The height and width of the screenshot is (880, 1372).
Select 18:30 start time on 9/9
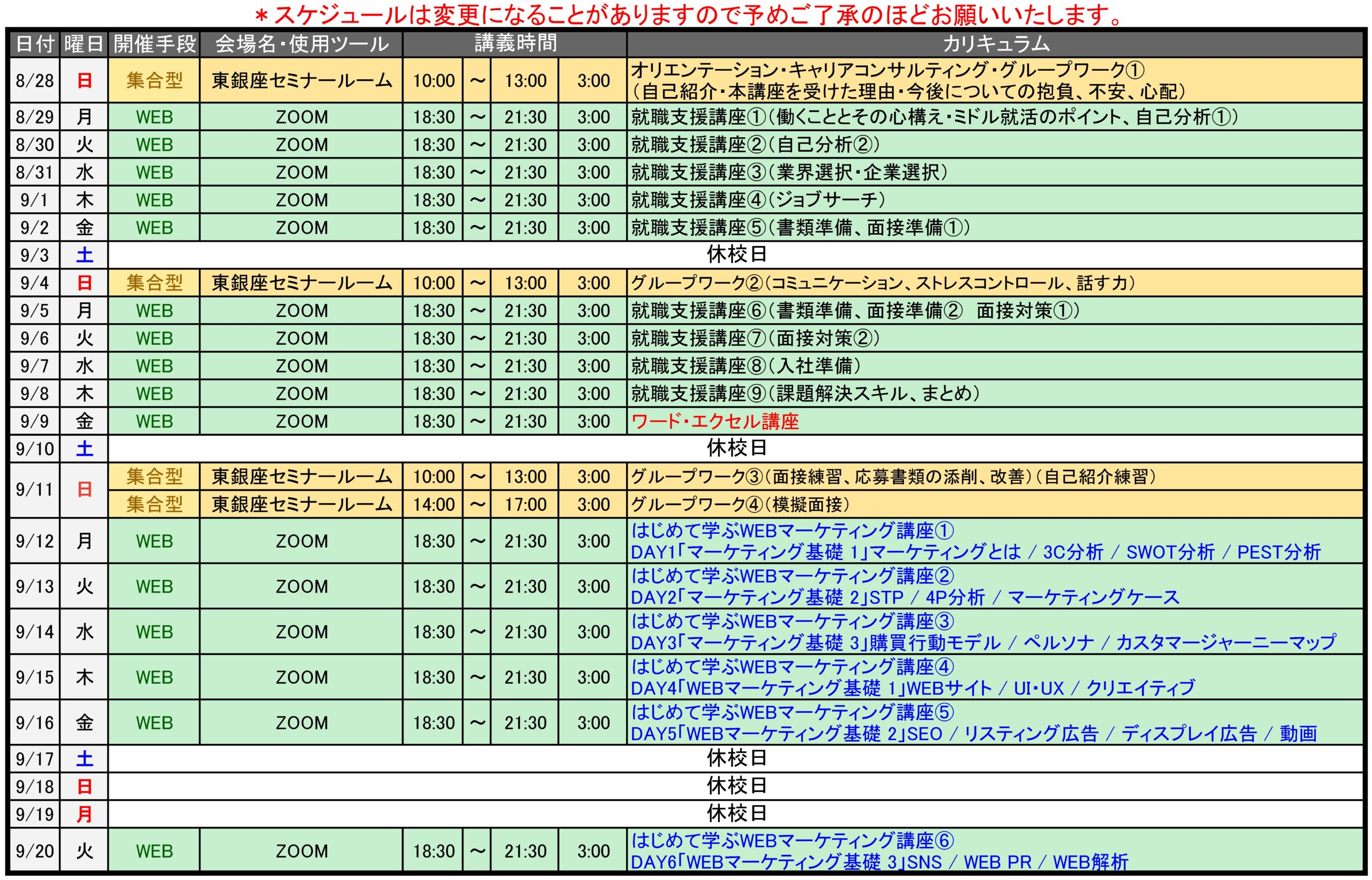tap(433, 421)
